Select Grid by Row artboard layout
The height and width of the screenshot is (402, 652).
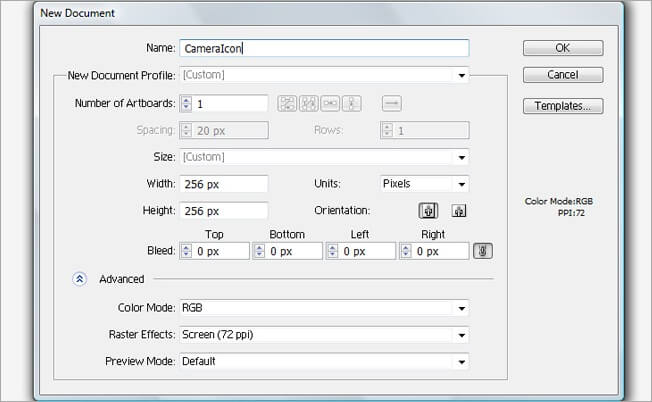click(287, 103)
